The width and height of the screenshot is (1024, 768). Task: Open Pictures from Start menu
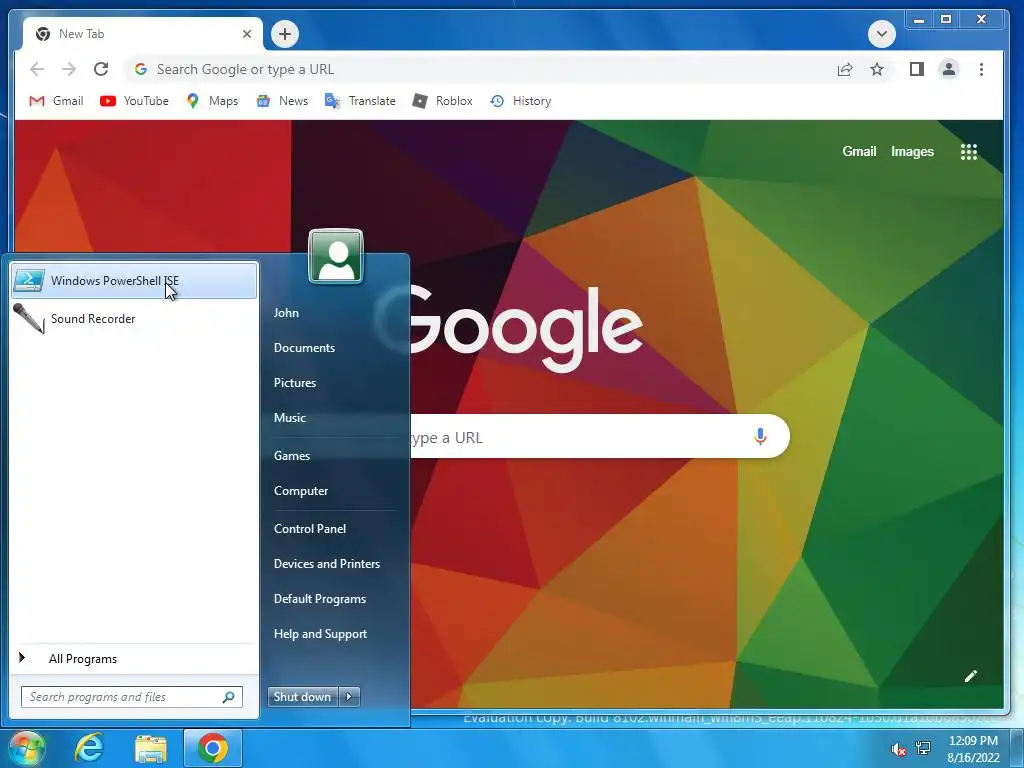295,383
